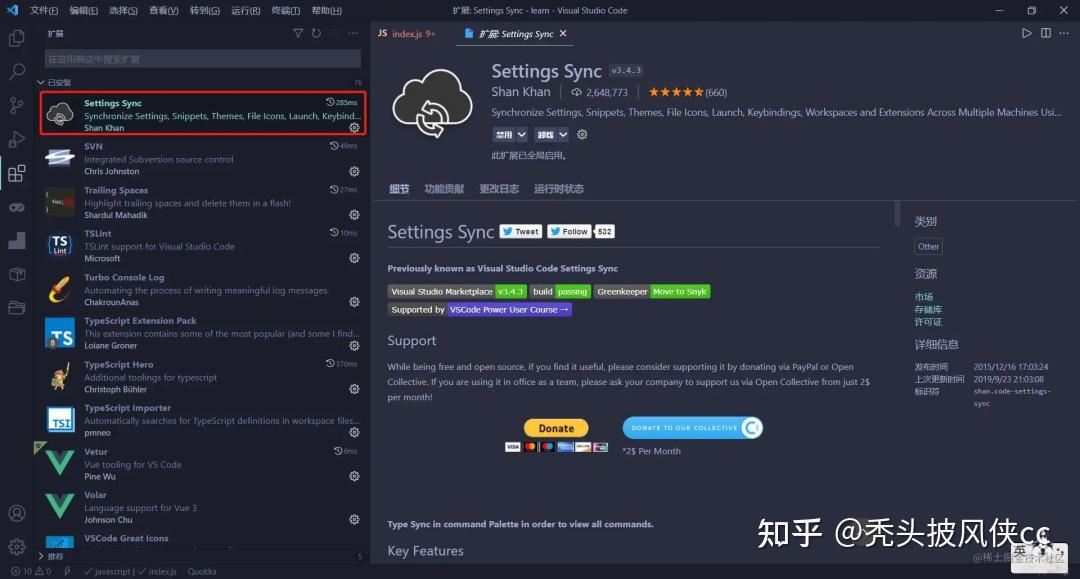
Task: Open manage gear for Settings Sync row
Action: pos(354,127)
